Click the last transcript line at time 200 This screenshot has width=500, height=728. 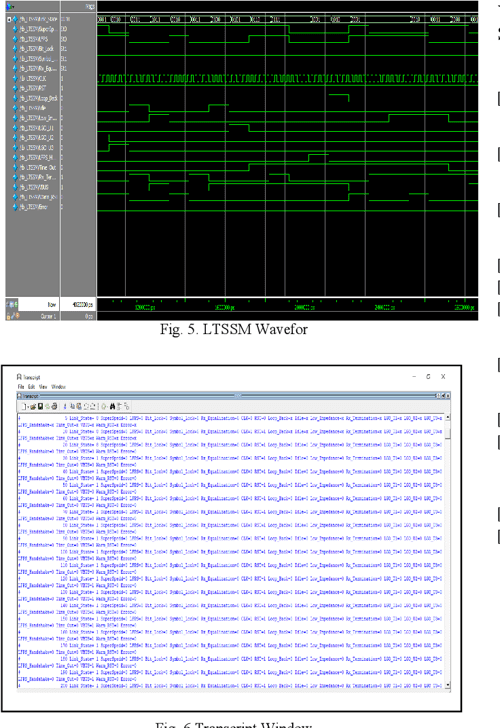click(x=230, y=685)
